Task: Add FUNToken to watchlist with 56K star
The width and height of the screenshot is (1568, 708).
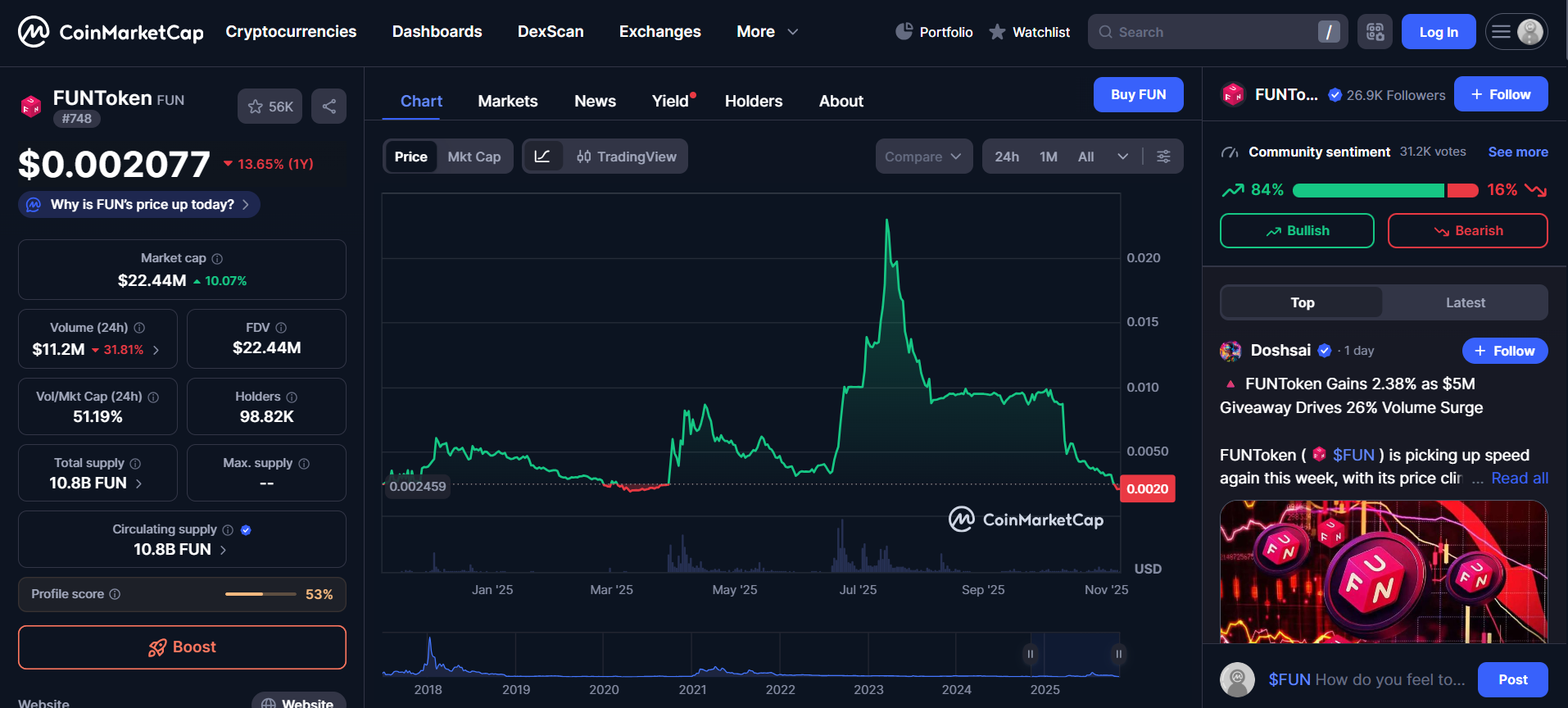Action: click(270, 107)
